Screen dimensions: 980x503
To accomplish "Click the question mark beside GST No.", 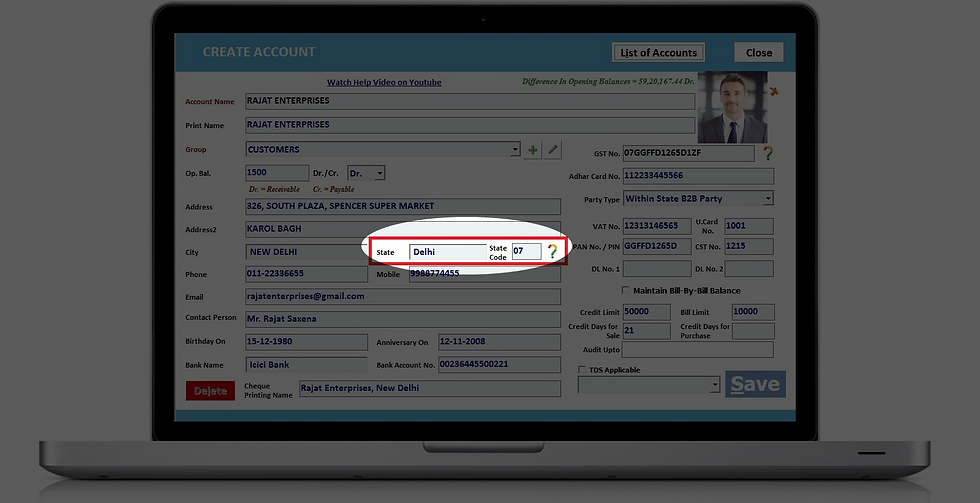I will [768, 153].
